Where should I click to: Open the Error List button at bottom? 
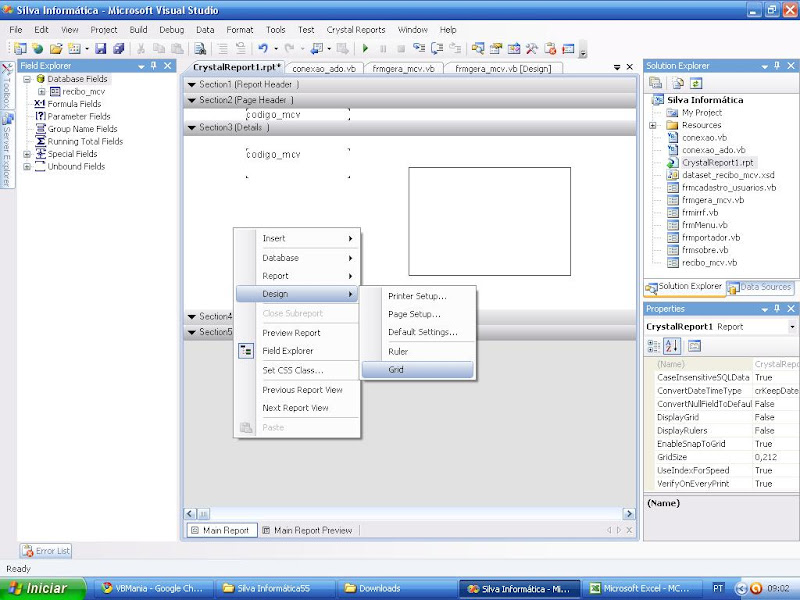point(46,551)
